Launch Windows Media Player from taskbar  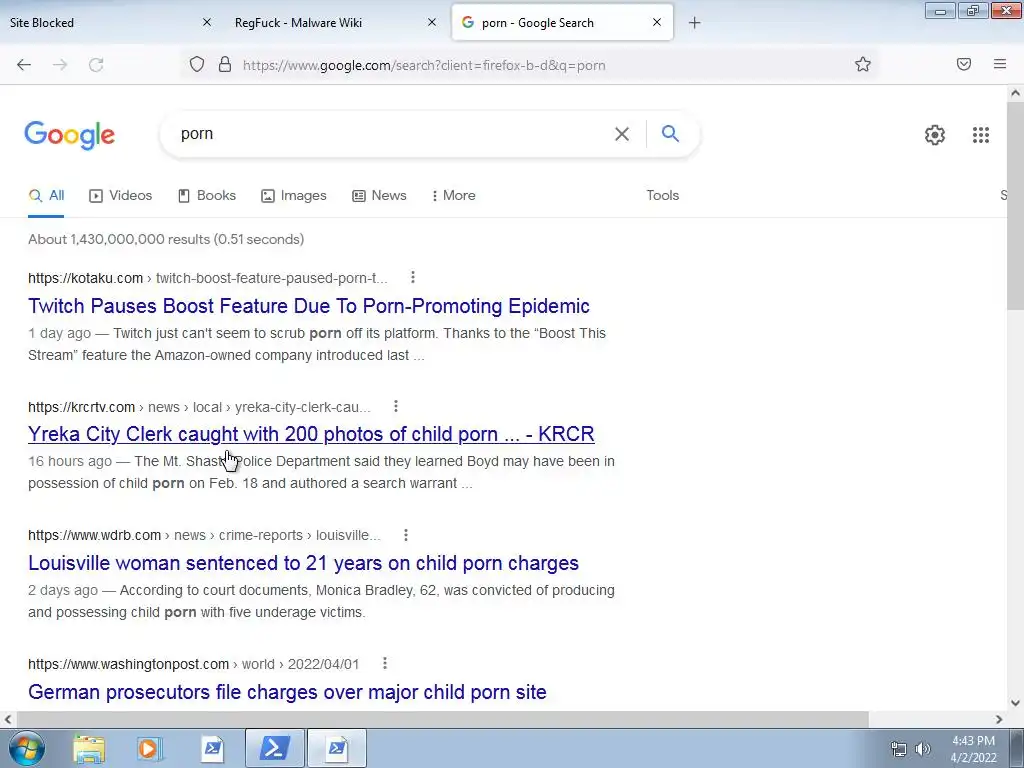[150, 748]
